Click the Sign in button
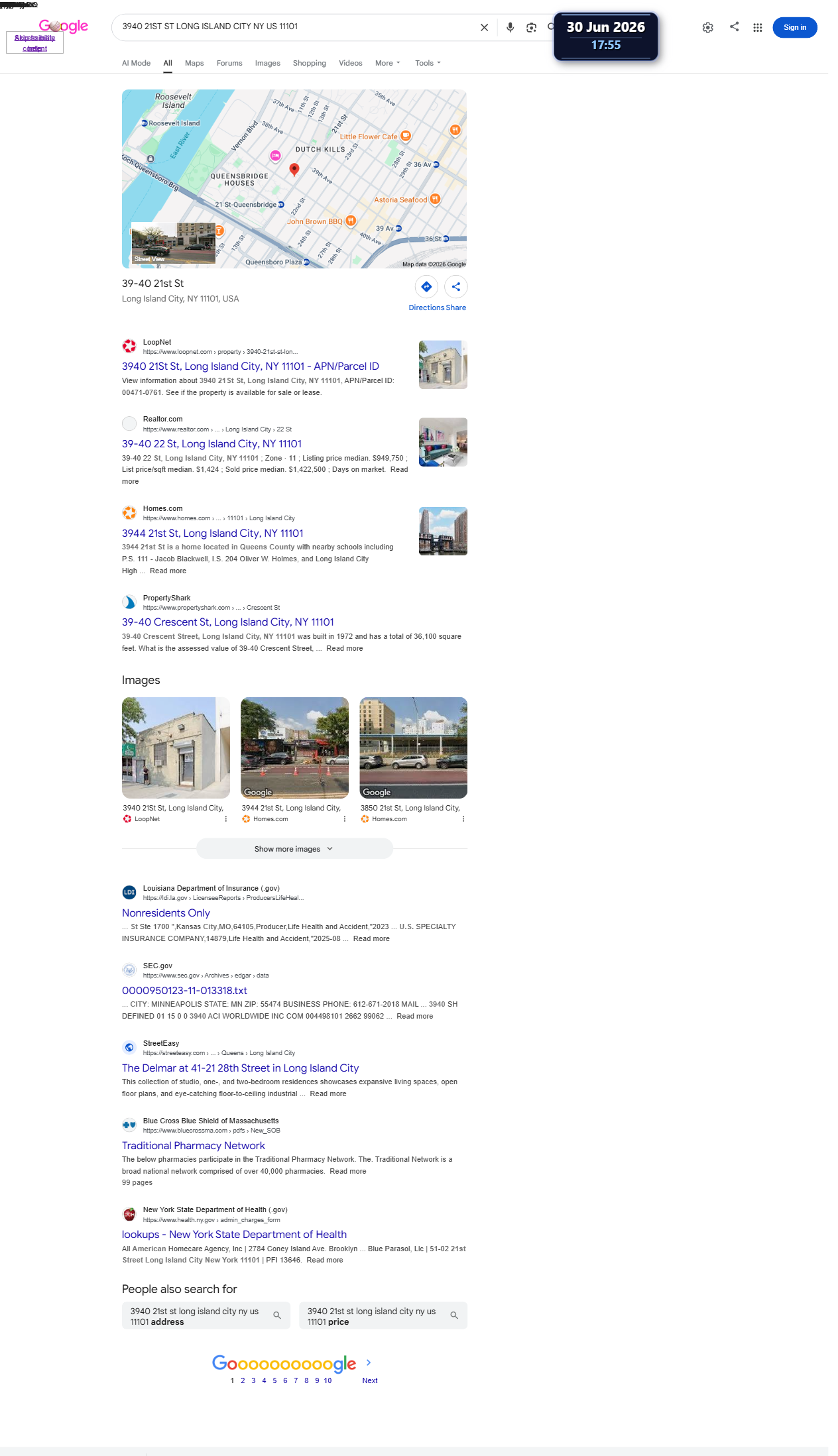 tap(795, 27)
